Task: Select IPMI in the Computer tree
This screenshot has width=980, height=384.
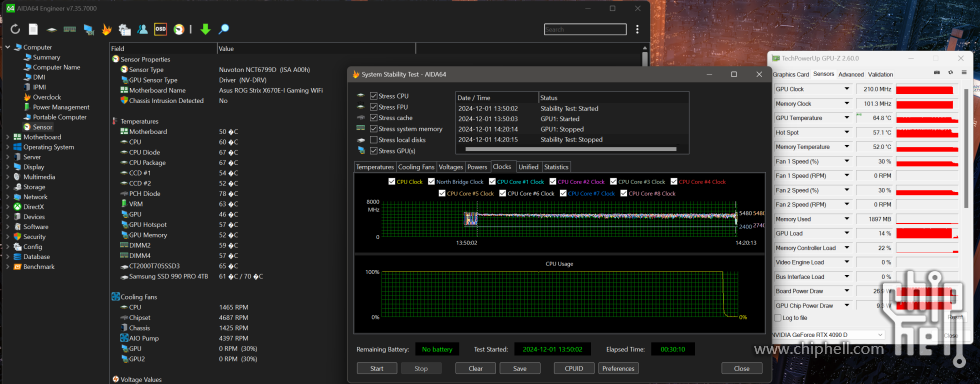Action: point(39,88)
